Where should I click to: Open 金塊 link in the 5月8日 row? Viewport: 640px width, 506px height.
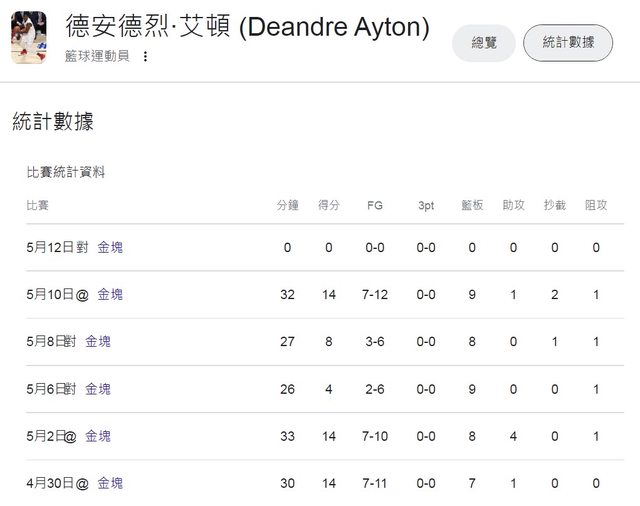(98, 341)
